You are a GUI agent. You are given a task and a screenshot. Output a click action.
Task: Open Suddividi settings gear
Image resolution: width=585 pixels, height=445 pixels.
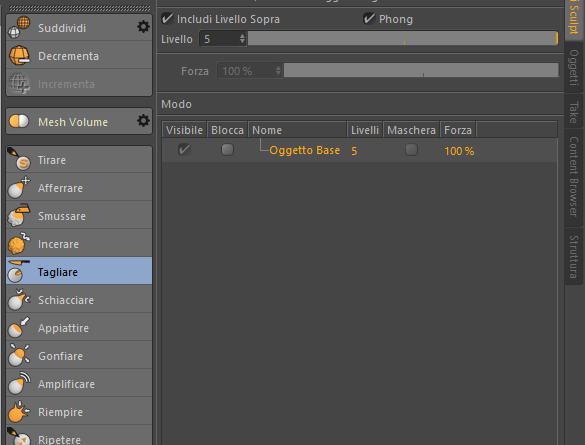coord(143,27)
